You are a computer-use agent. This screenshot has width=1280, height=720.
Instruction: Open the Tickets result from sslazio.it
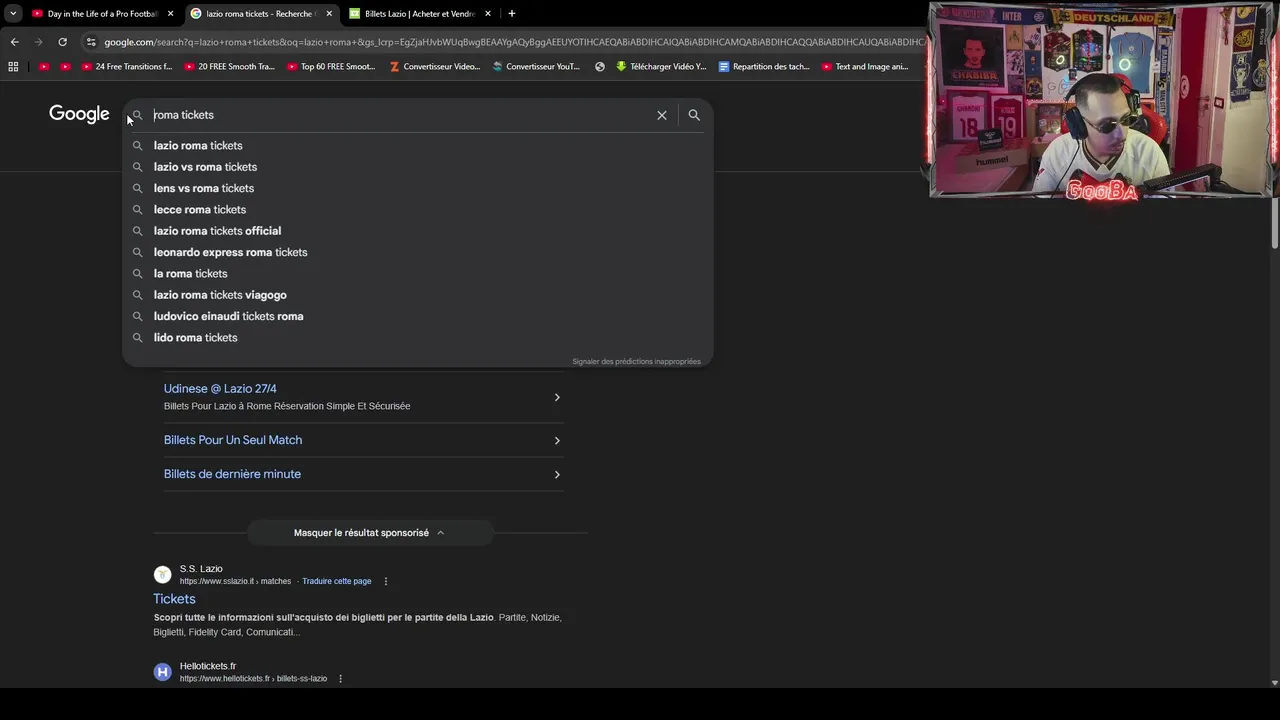coord(174,599)
